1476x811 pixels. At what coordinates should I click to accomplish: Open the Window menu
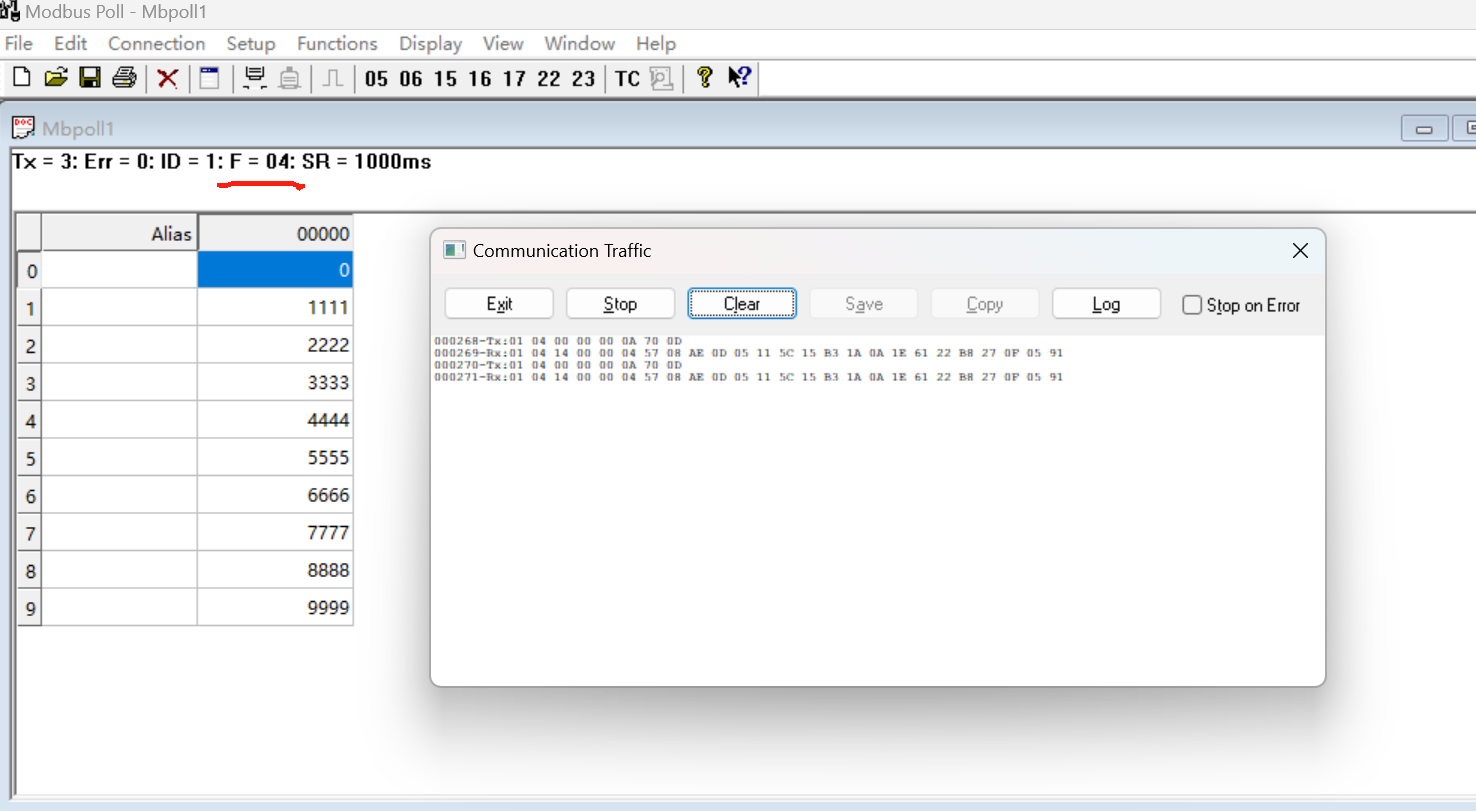pyautogui.click(x=579, y=44)
